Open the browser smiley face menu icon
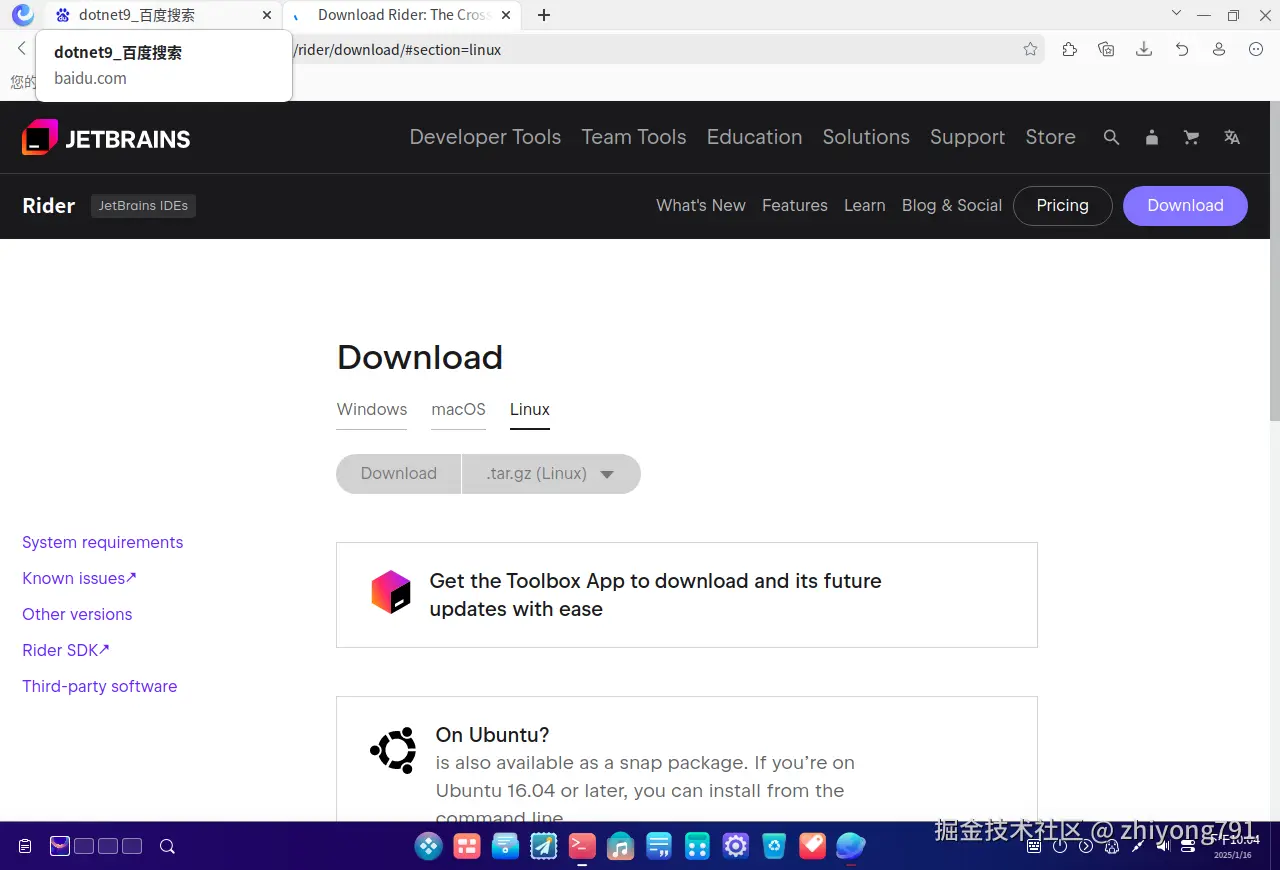The image size is (1280, 870). (1257, 49)
